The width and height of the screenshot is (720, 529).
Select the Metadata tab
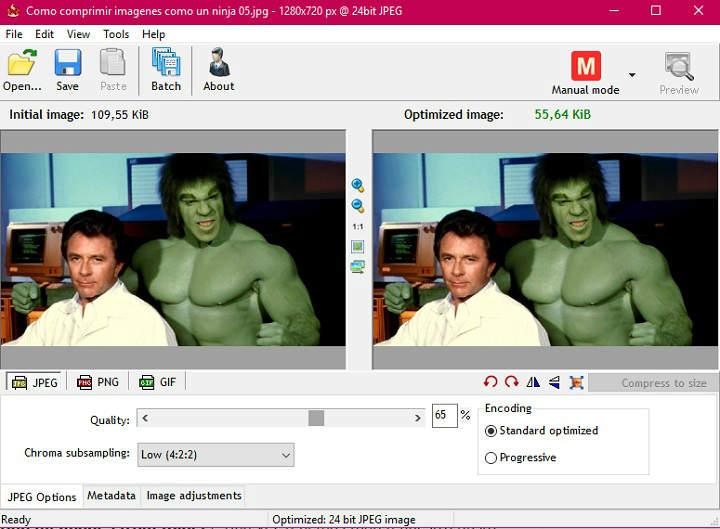112,495
